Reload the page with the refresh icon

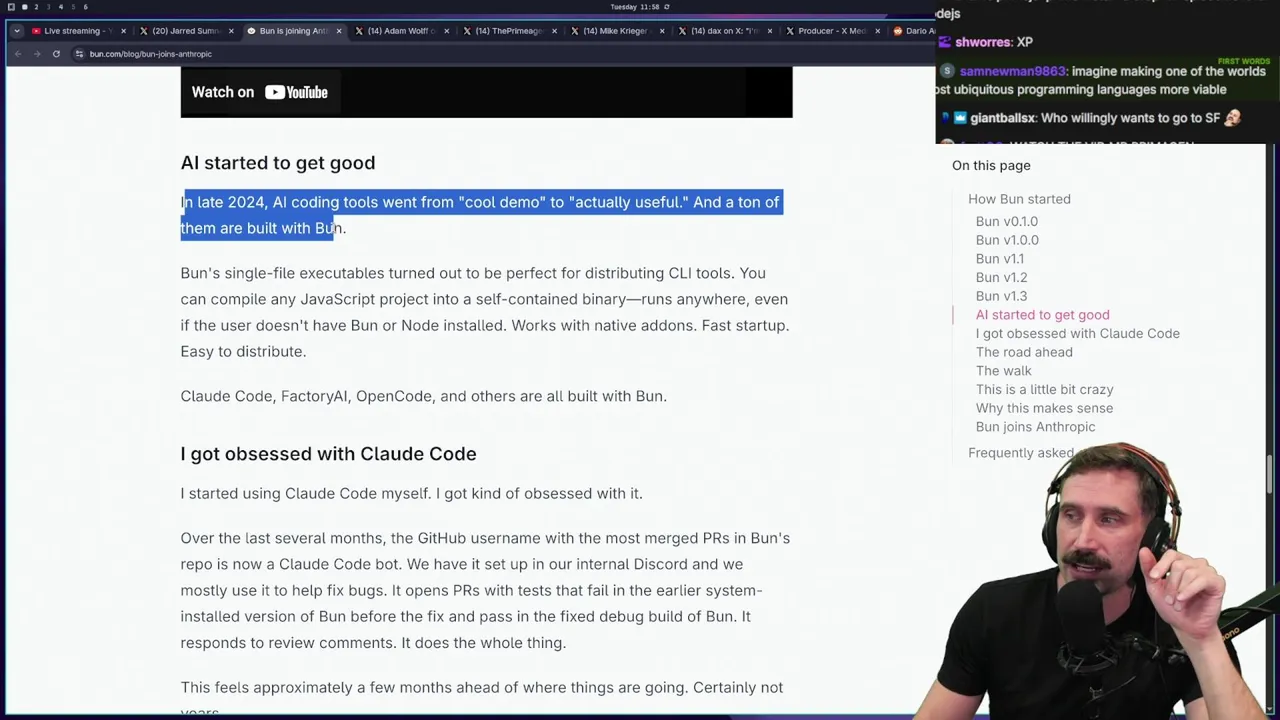point(56,54)
